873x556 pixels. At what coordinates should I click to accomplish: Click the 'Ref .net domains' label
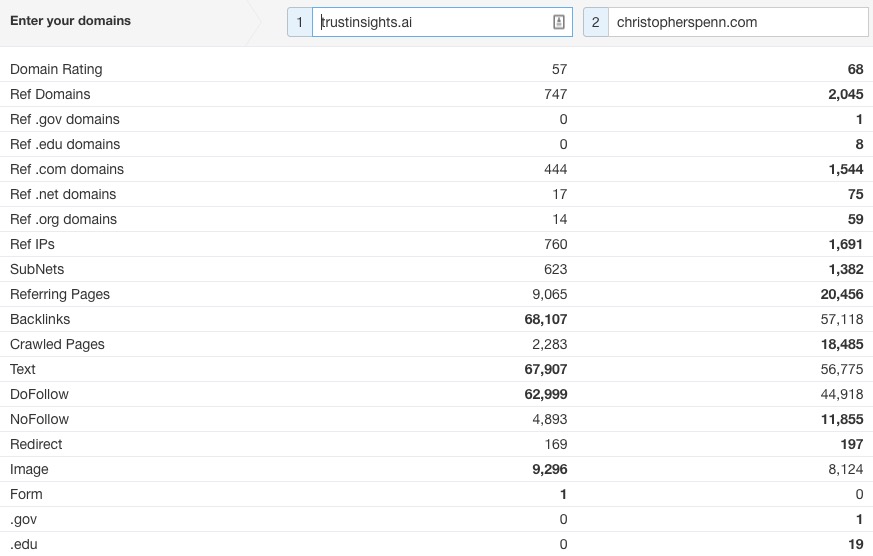[x=63, y=194]
